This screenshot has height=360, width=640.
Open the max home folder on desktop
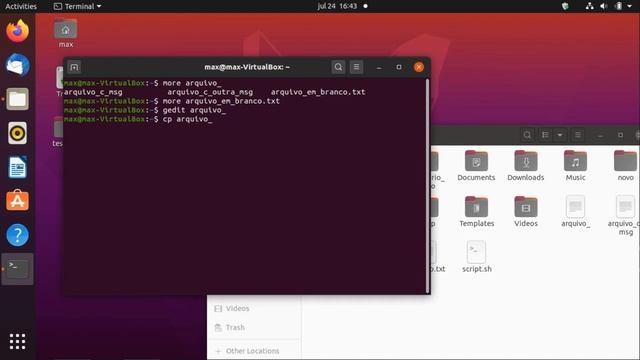[x=66, y=33]
